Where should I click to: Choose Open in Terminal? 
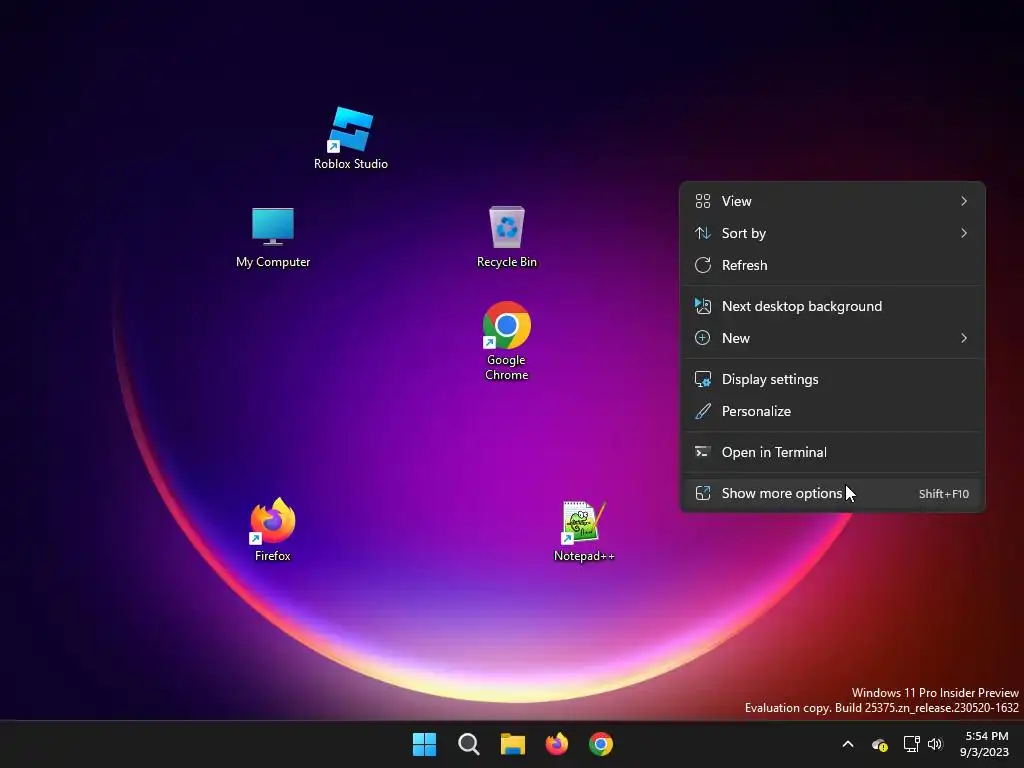click(833, 453)
